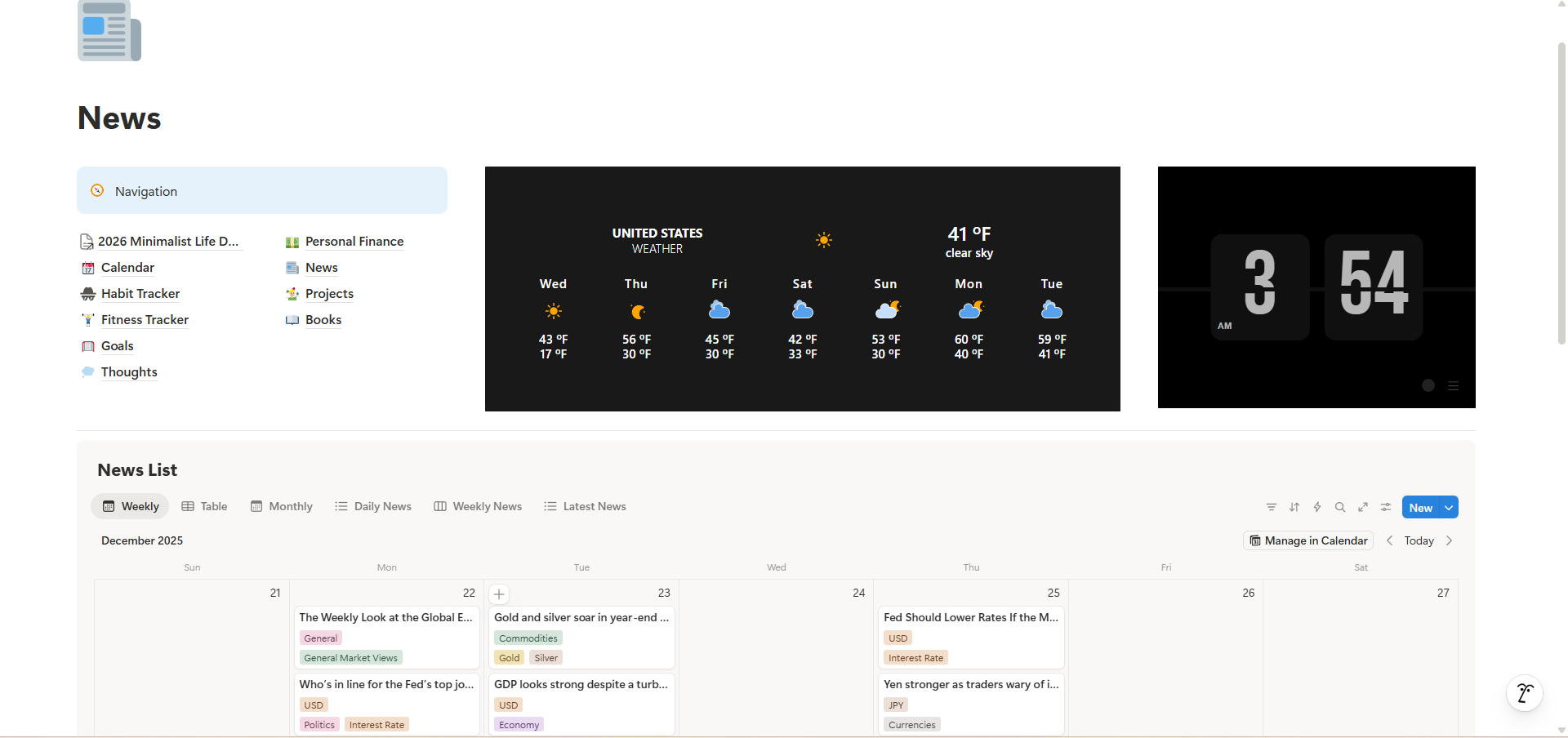
Task: Open the 'Gold and silver soar' news card
Action: click(x=581, y=618)
